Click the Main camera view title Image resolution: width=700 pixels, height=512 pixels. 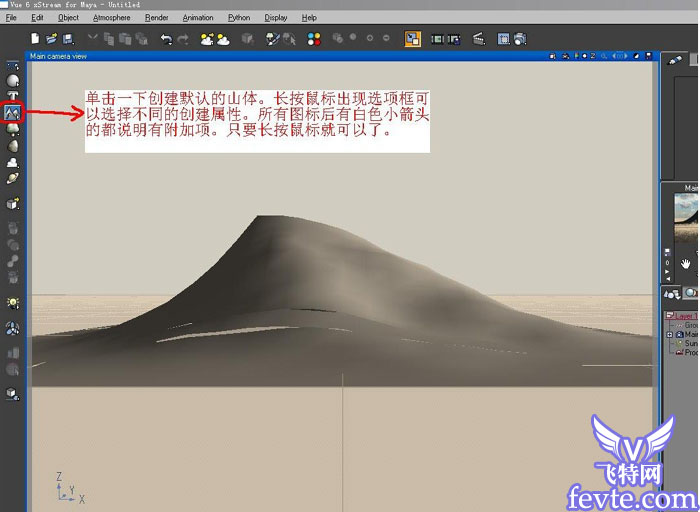(x=58, y=56)
